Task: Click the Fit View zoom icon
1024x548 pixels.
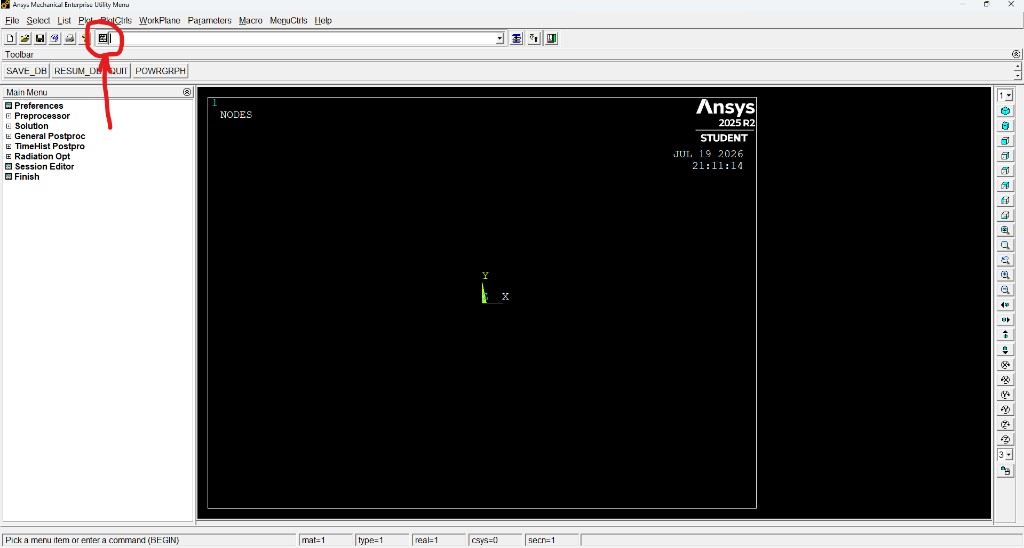Action: point(1005,231)
